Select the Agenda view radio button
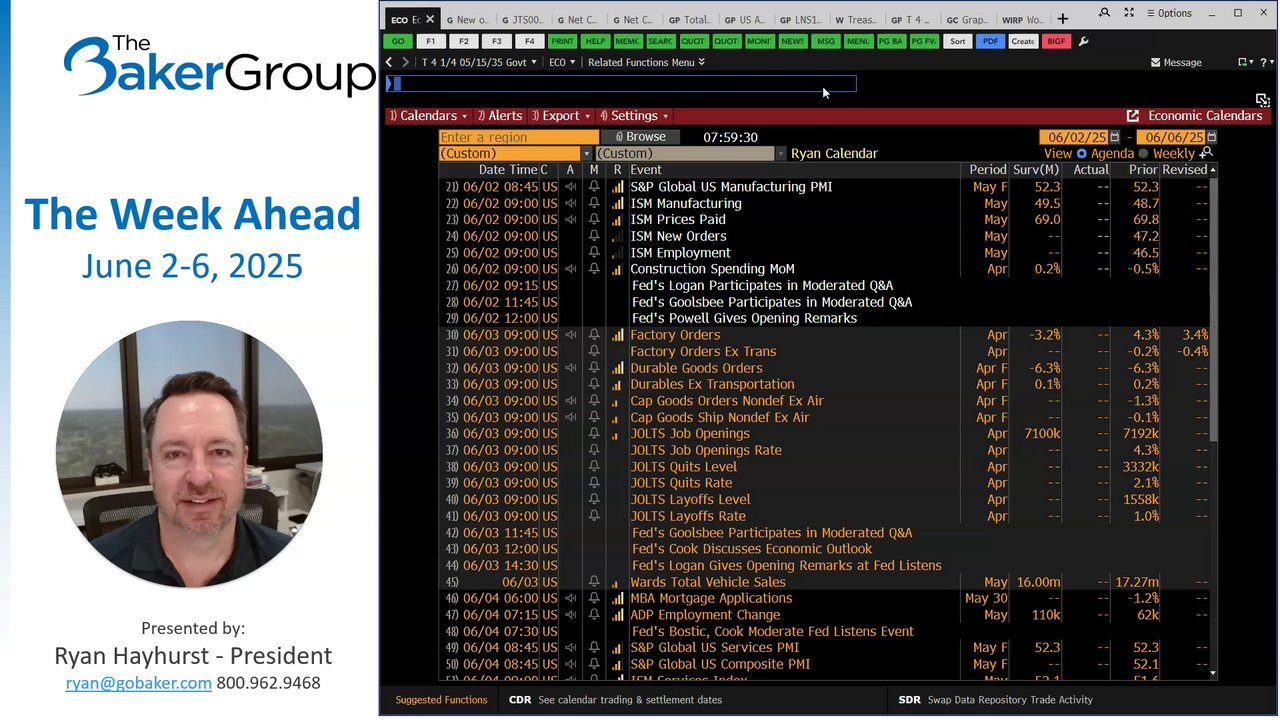Image resolution: width=1280 pixels, height=720 pixels. (1081, 154)
